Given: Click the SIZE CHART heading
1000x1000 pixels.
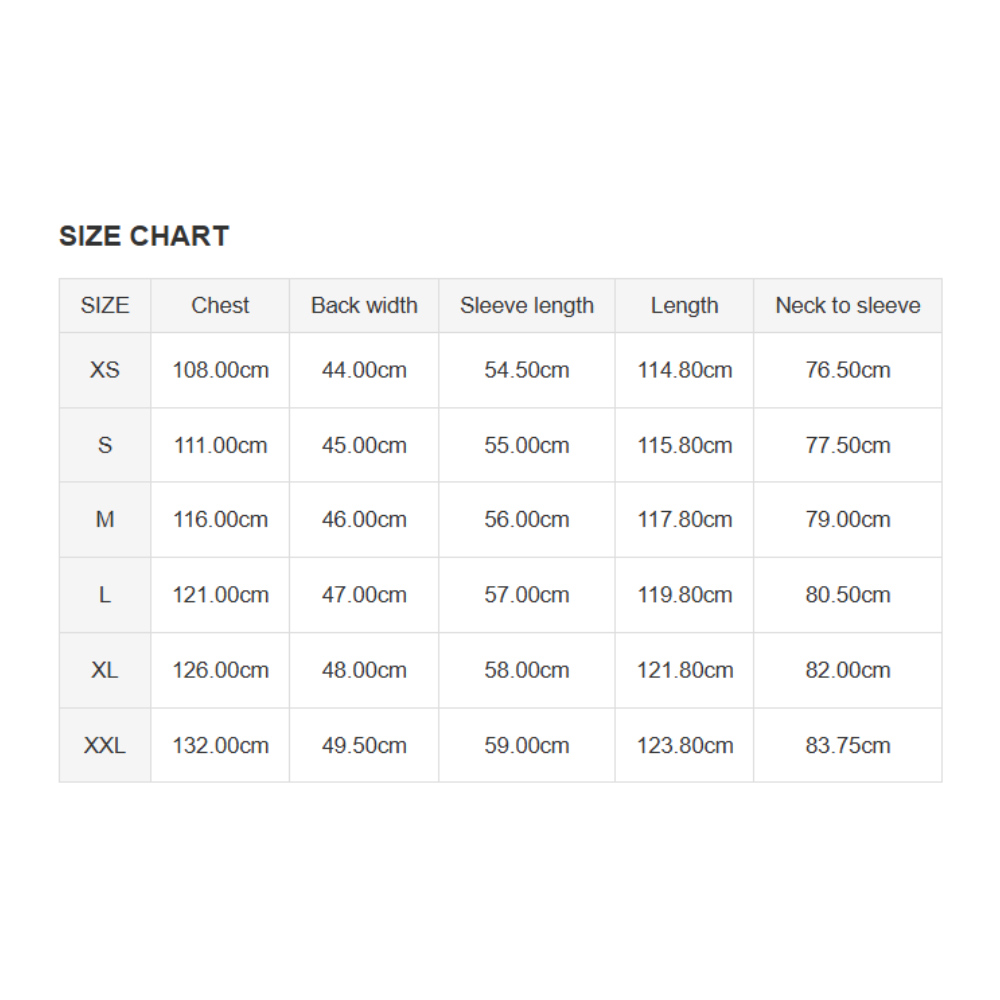Looking at the screenshot, I should click(x=144, y=236).
